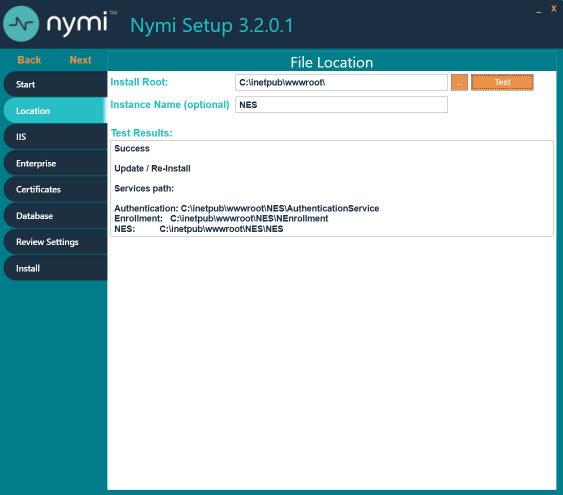This screenshot has height=495, width=563.
Task: Open the Enterprise setup step
Action: [55, 163]
